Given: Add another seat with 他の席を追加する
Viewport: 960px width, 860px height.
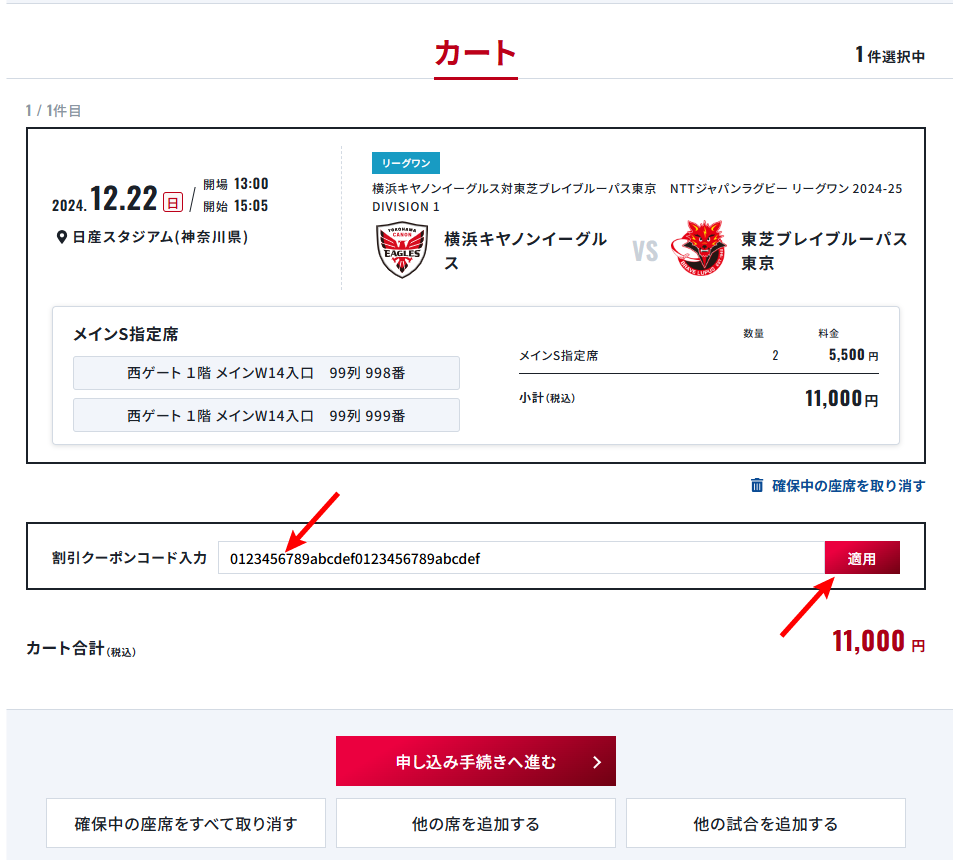Looking at the screenshot, I should [476, 824].
